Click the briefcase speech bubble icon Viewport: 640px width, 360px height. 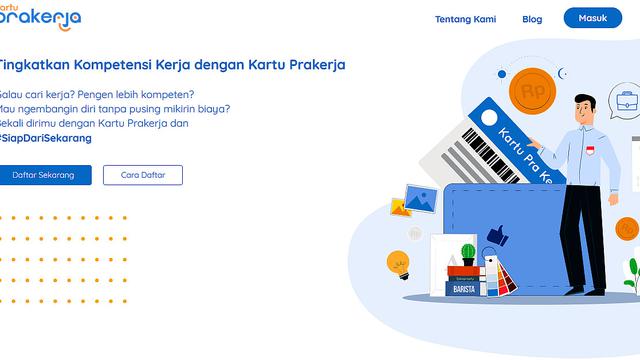coord(624,100)
